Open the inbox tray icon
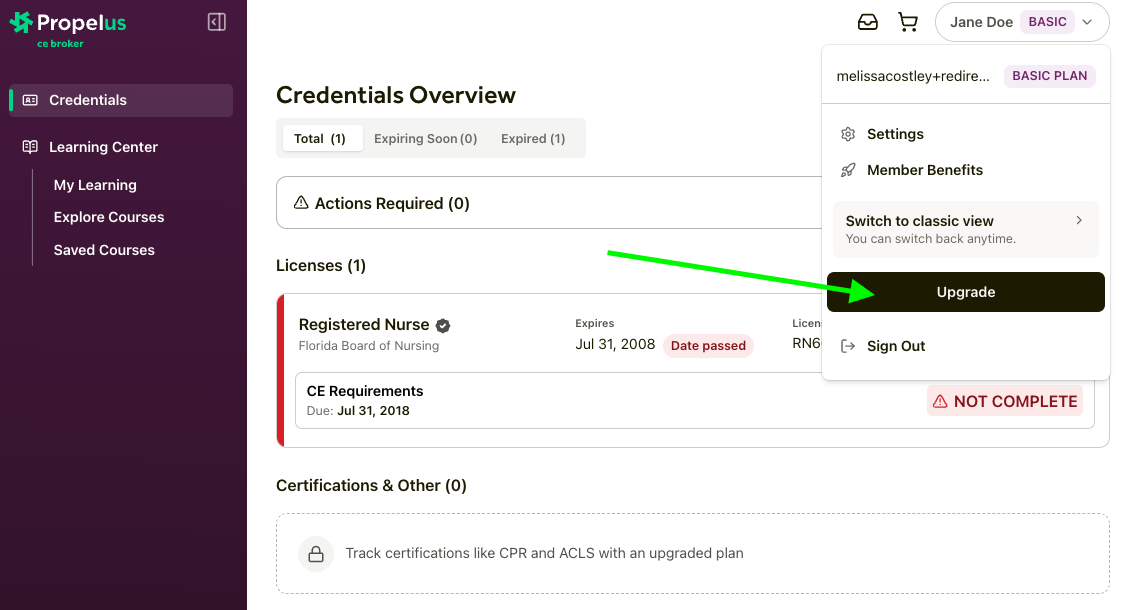The width and height of the screenshot is (1127, 610). pyautogui.click(x=868, y=22)
